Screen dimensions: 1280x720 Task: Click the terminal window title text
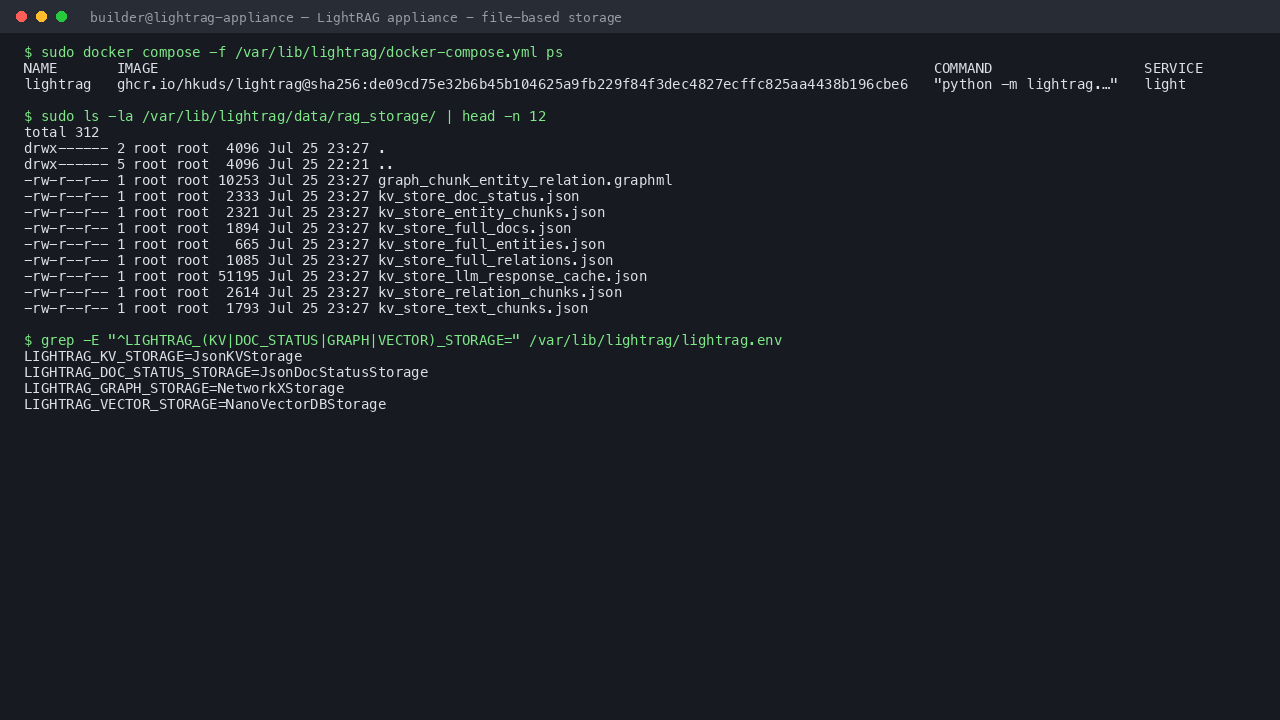click(356, 17)
